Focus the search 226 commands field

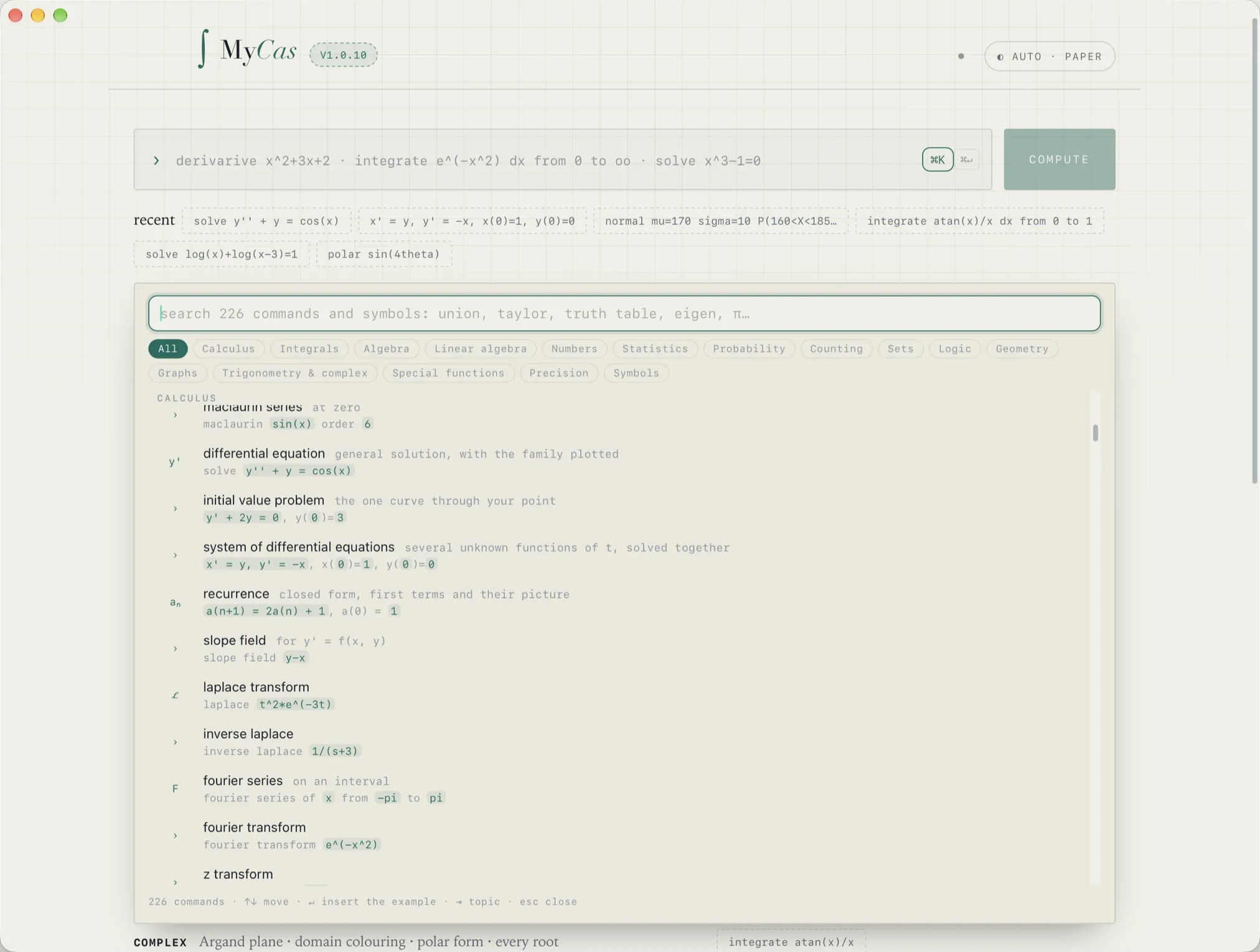click(x=624, y=313)
